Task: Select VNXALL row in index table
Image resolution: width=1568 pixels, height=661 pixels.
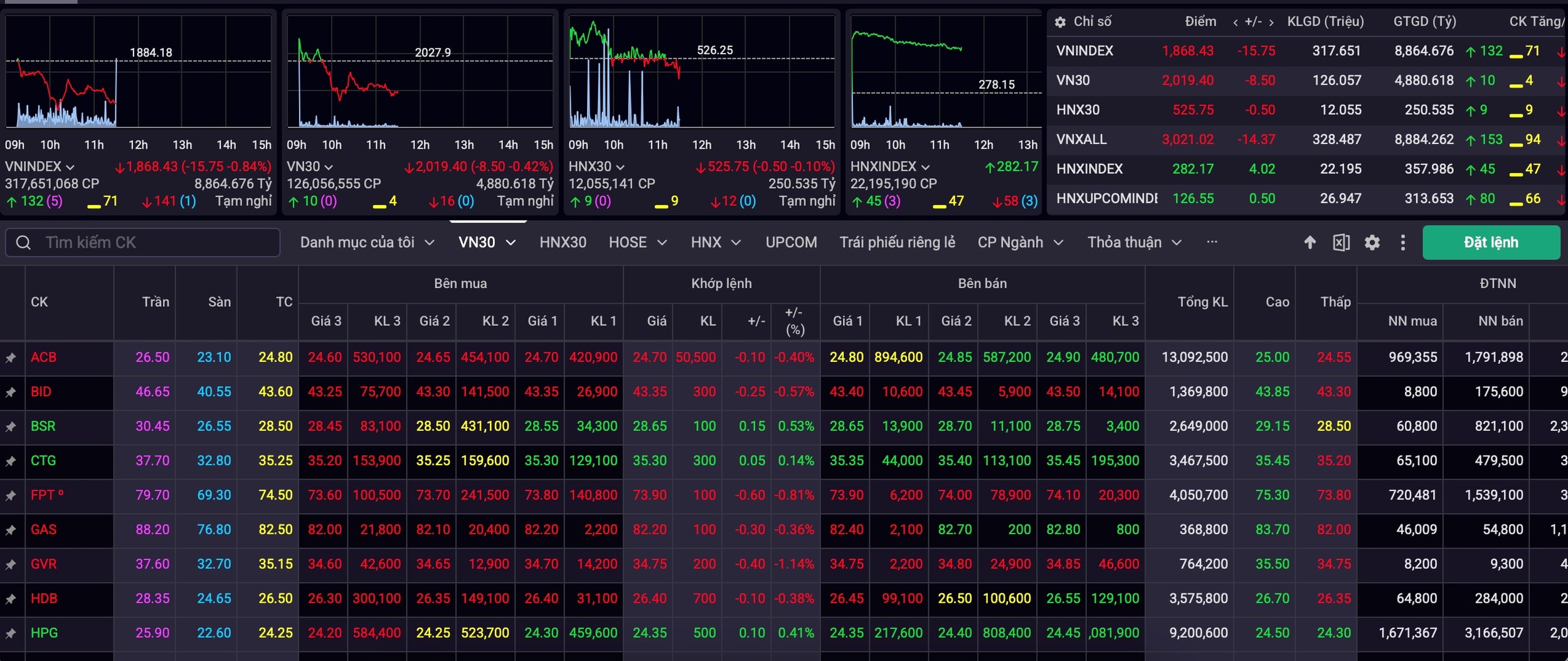Action: (1306, 139)
